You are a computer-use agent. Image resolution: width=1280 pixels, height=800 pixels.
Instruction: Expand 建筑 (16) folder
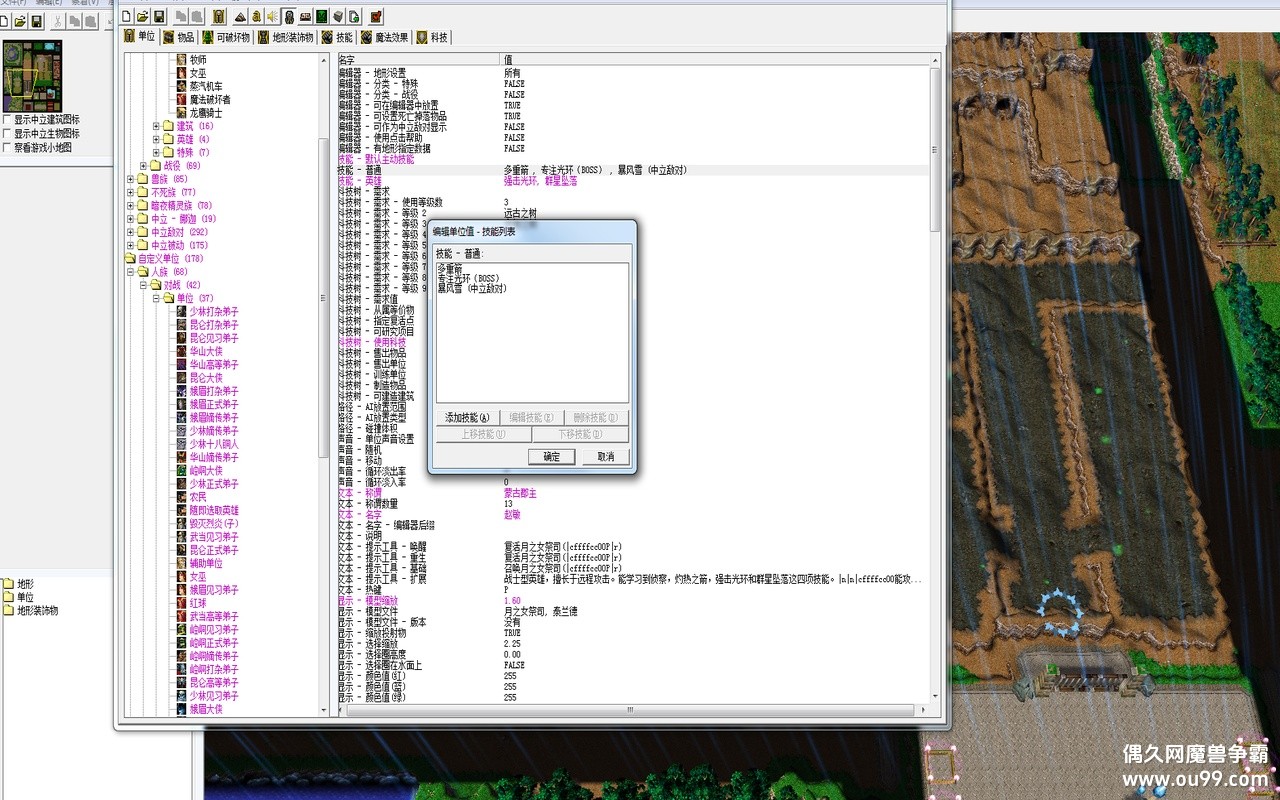[156, 126]
